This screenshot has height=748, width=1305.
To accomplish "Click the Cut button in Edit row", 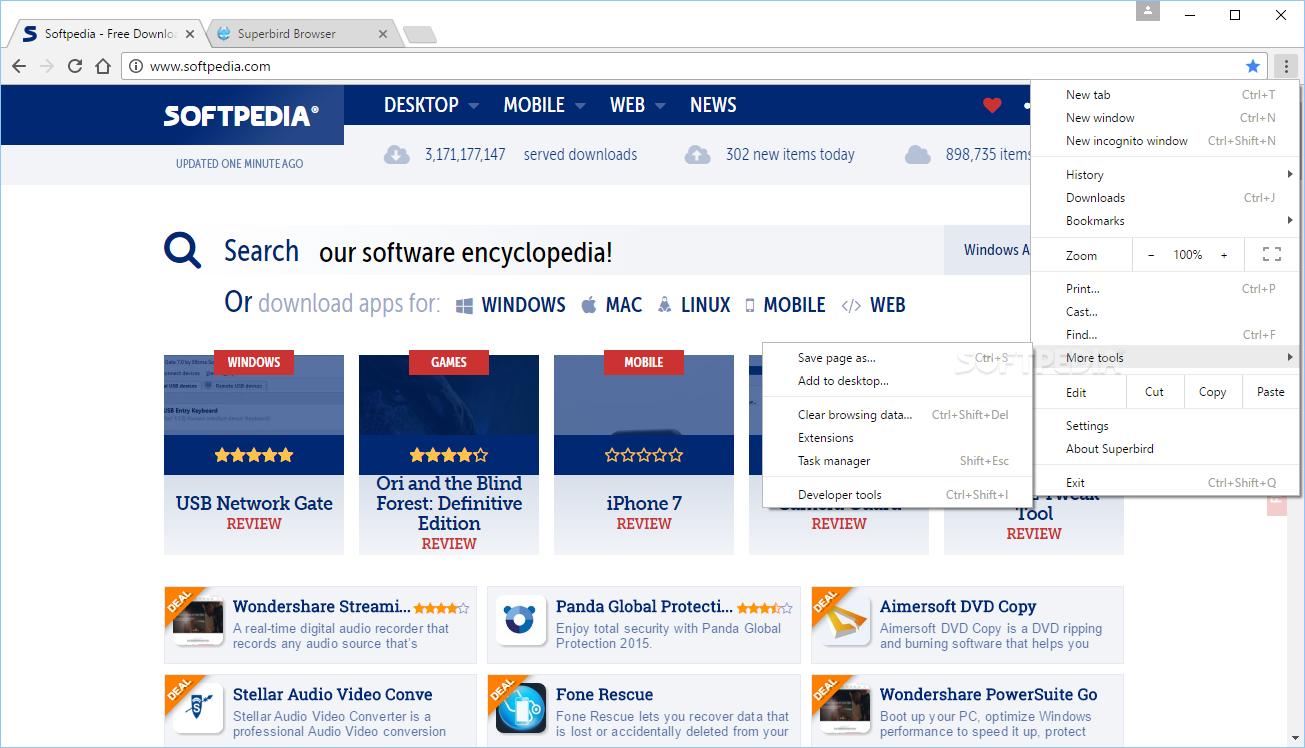I will pos(1155,391).
